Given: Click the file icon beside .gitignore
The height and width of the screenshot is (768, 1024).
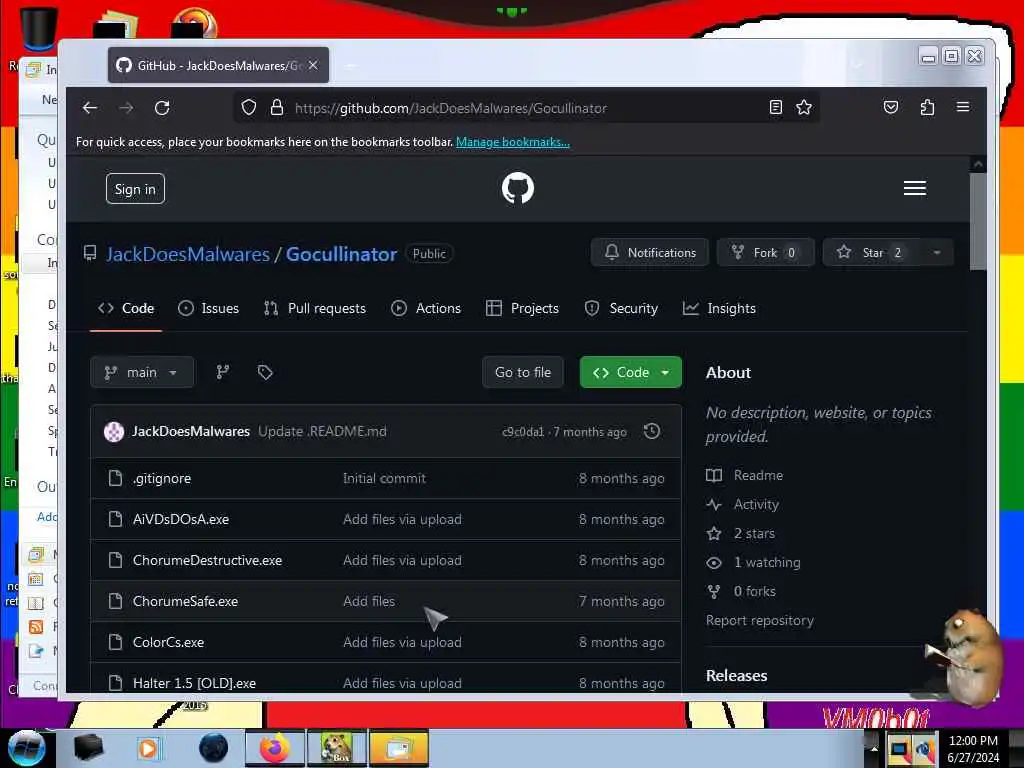Looking at the screenshot, I should (116, 478).
